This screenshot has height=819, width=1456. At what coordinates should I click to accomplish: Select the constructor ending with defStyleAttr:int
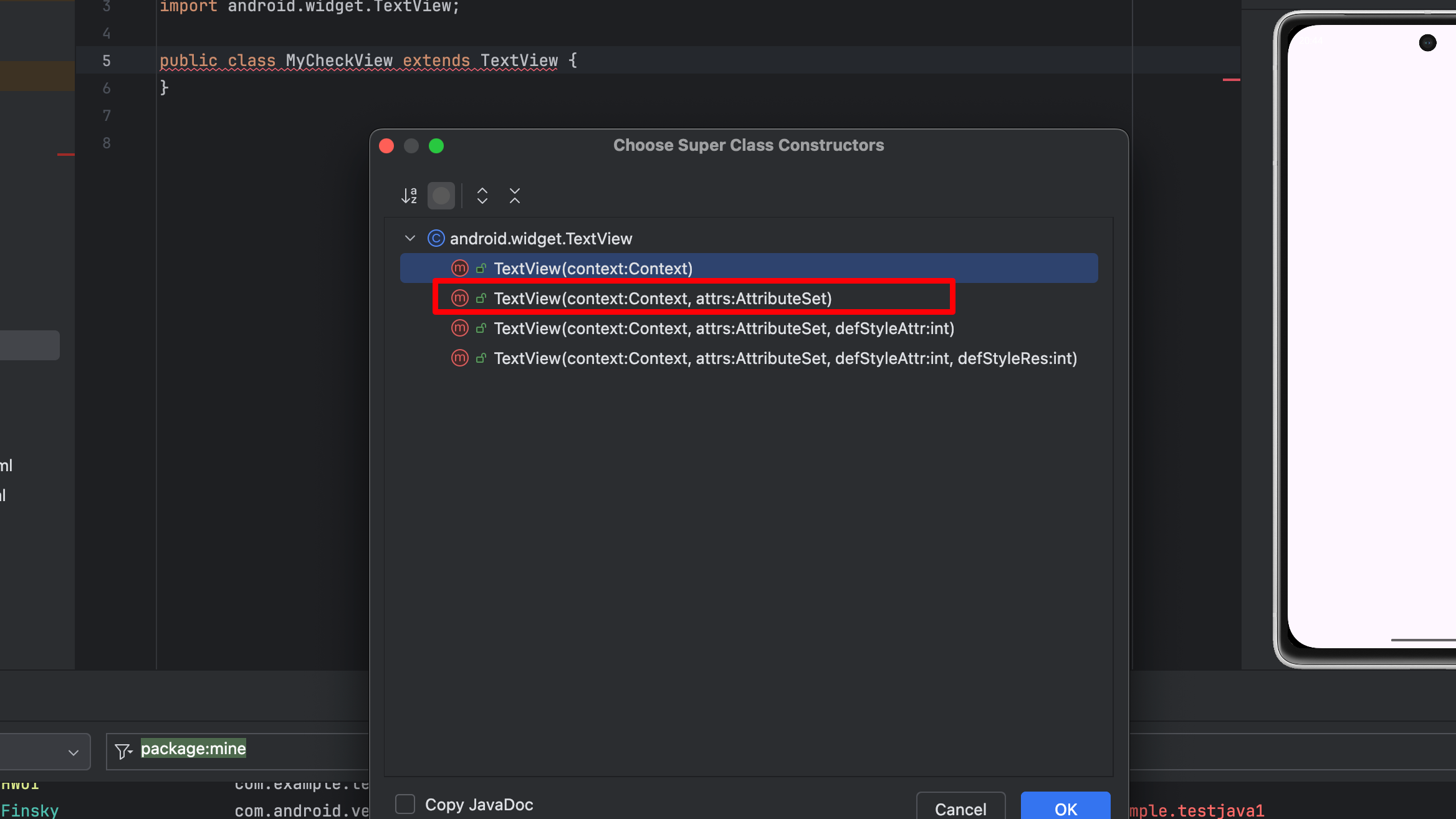(x=723, y=328)
